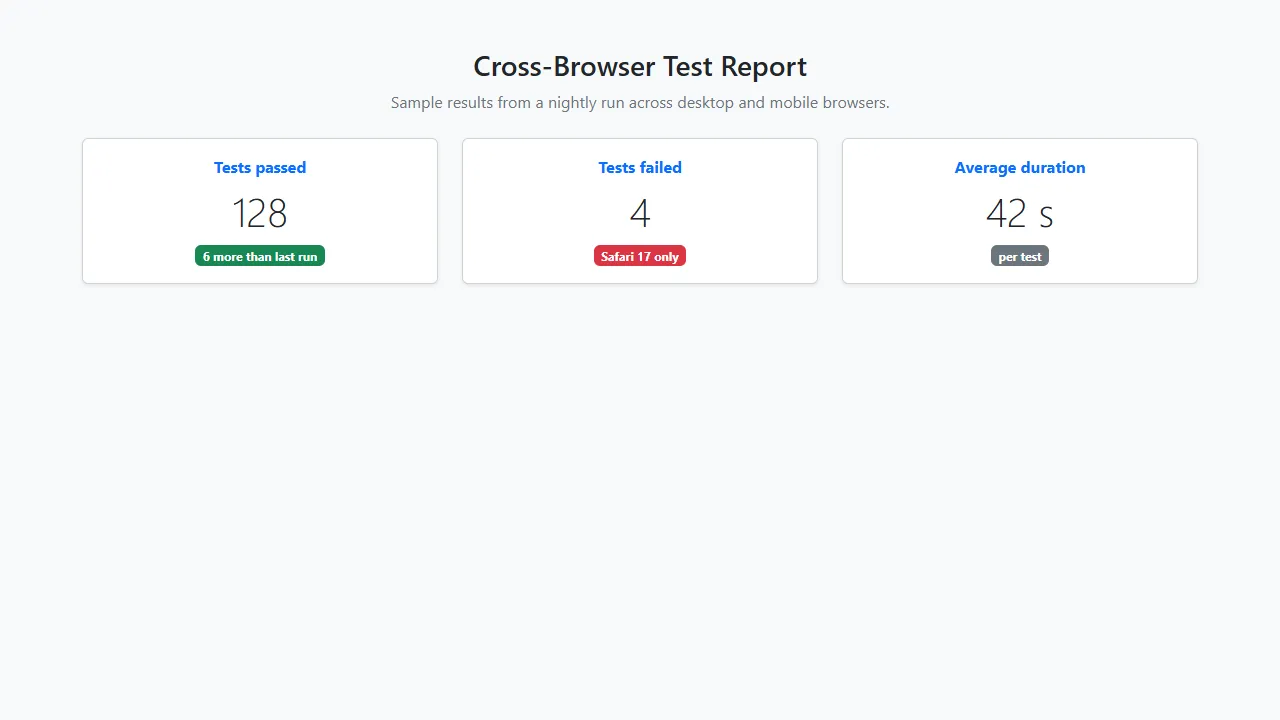Click the Cross-Browser Test Report heading
Screen dimensions: 1280x720
pos(640,67)
